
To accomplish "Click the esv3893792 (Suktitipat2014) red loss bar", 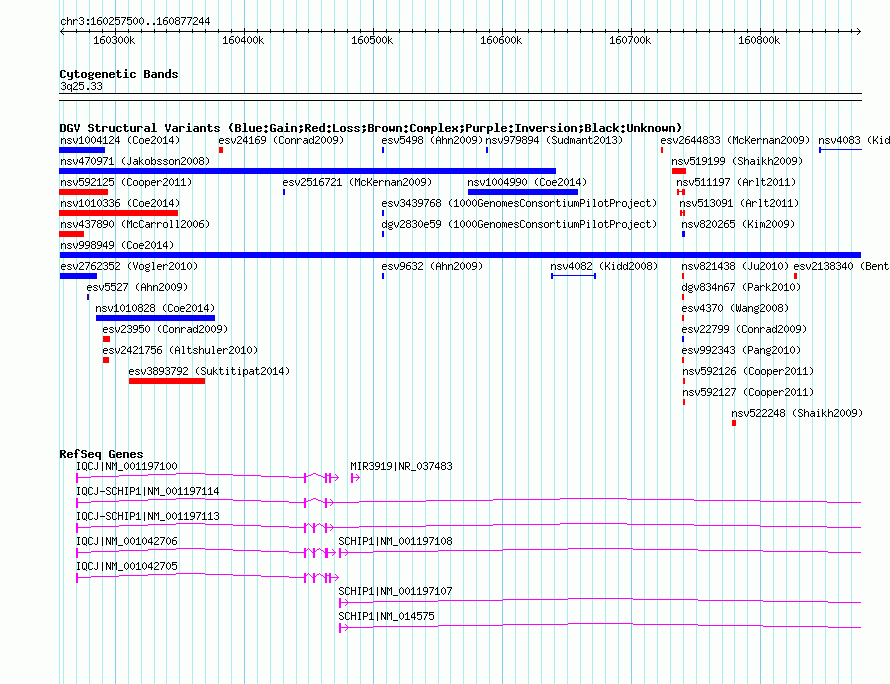I will point(167,381).
